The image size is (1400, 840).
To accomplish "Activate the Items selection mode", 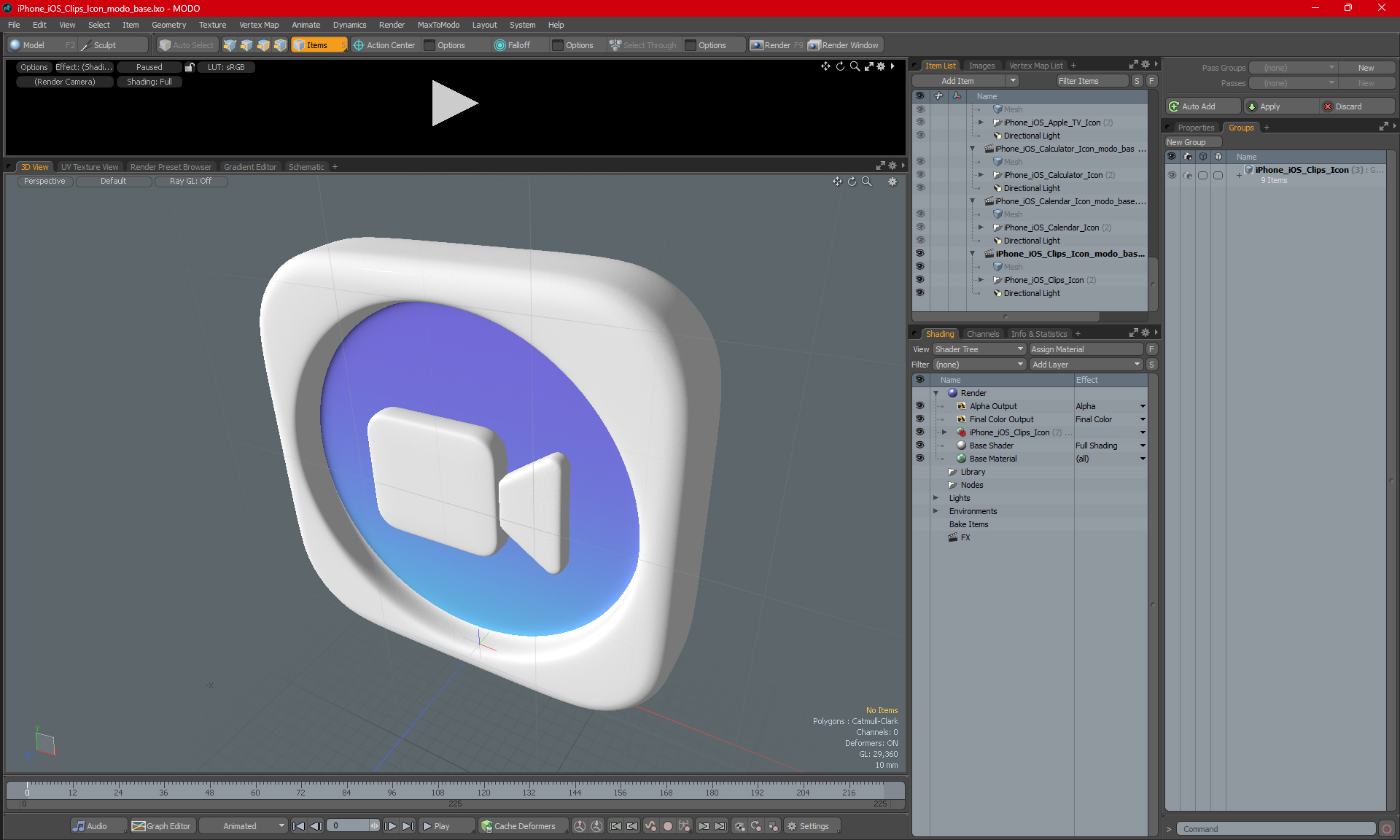I will pos(318,45).
